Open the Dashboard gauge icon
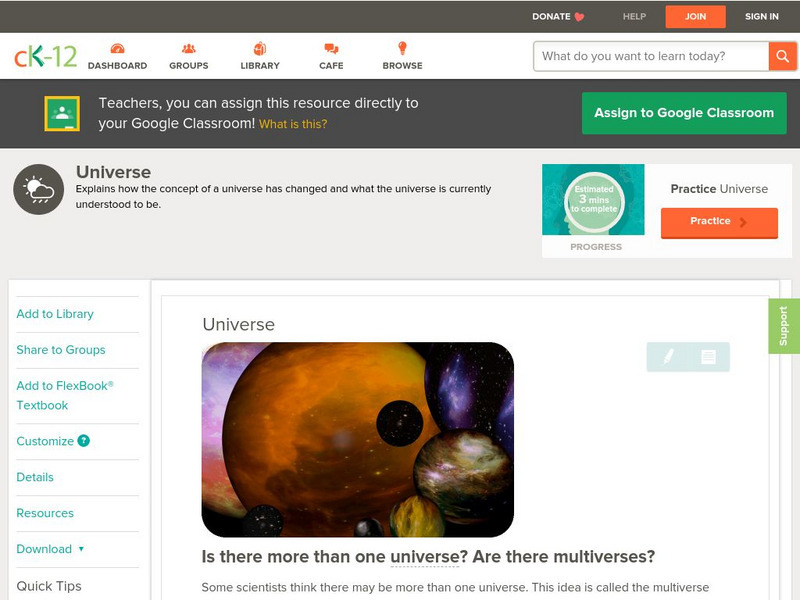Screen dimensions: 800x600 click(117, 48)
